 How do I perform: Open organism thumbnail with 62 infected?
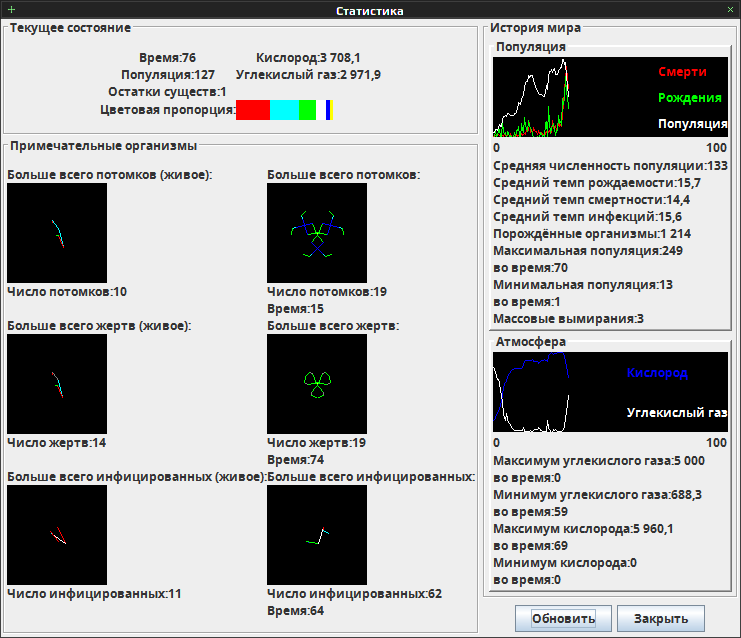[x=317, y=535]
